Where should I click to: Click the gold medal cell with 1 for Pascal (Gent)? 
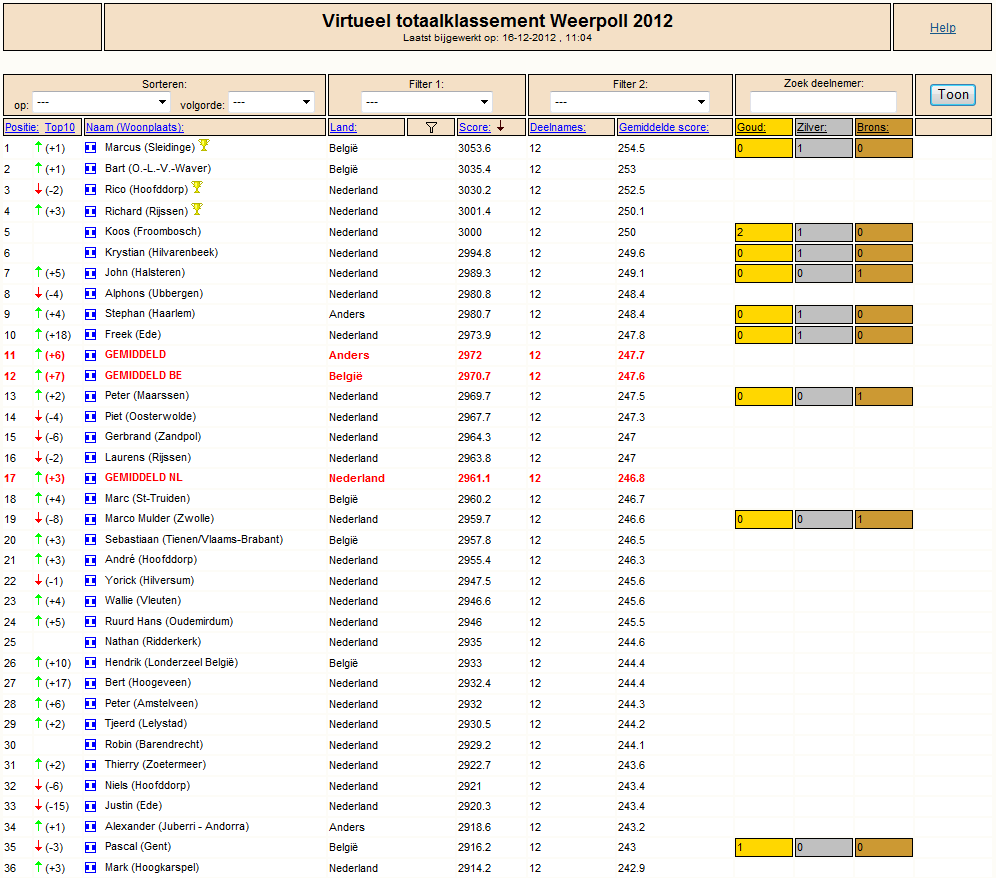click(x=764, y=847)
